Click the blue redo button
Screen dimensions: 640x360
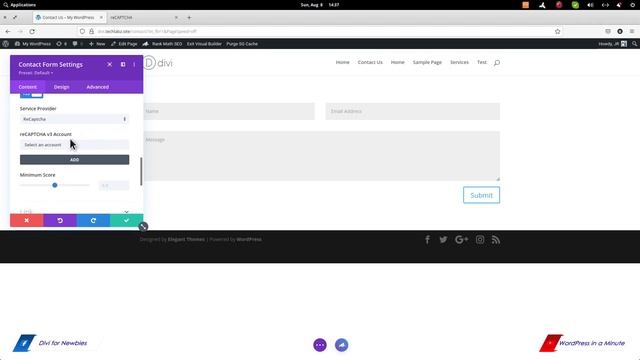[93, 220]
